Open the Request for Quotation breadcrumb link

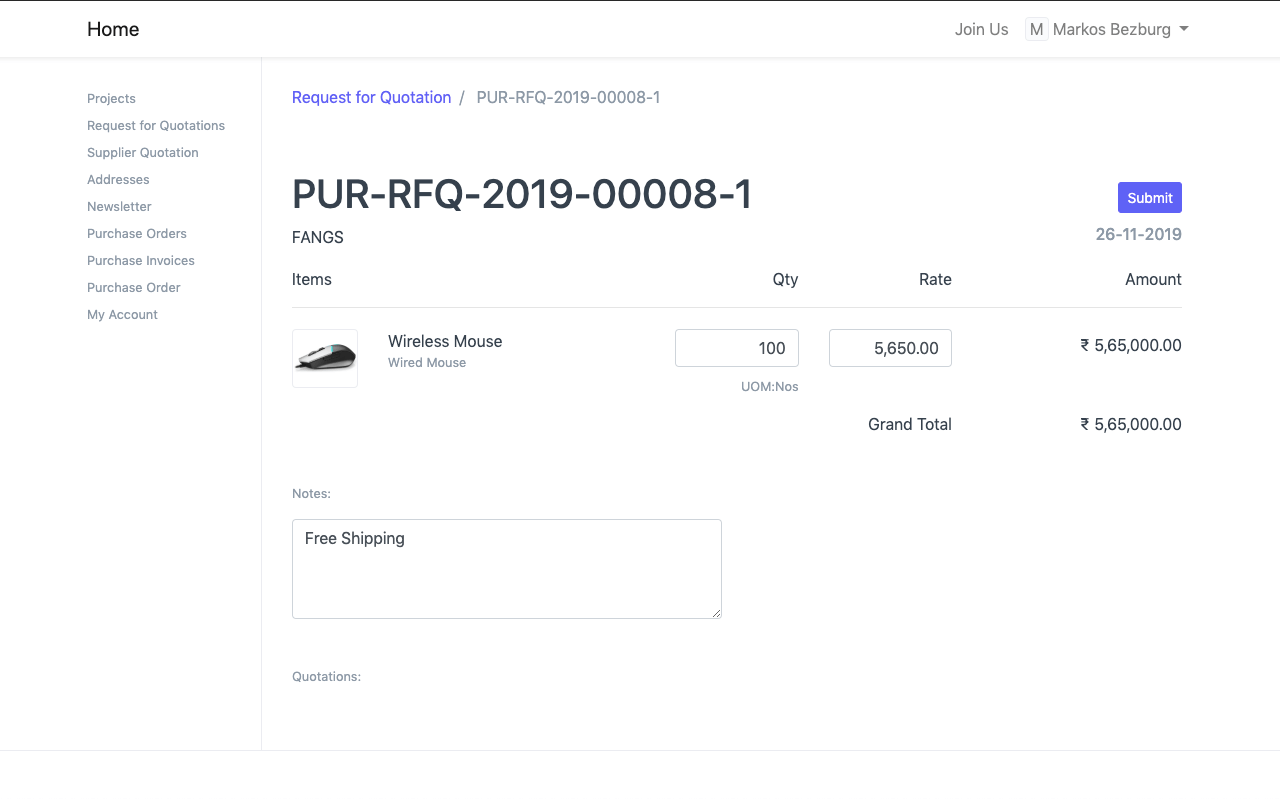tap(371, 97)
